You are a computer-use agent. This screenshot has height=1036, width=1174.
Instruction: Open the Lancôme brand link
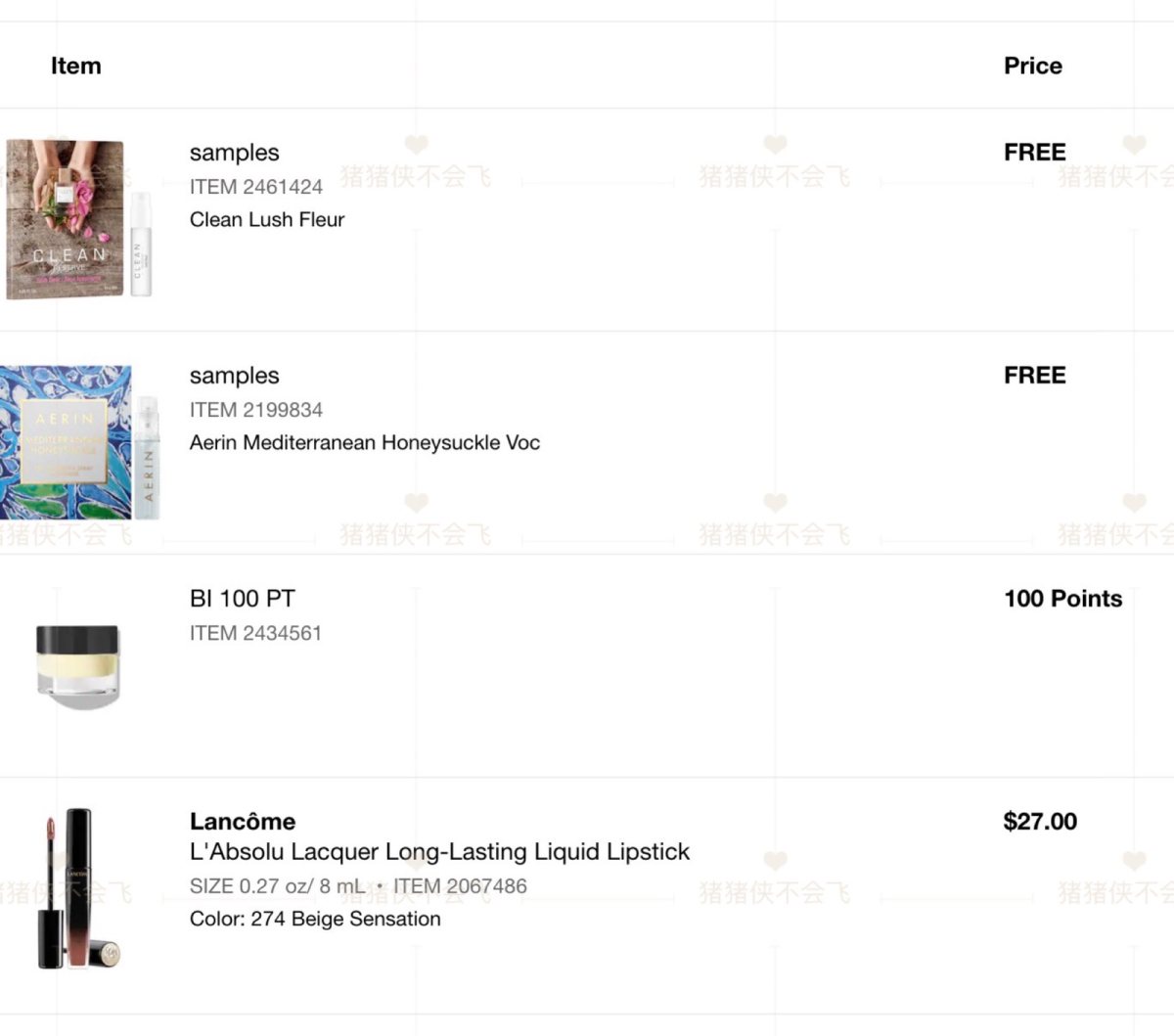243,822
